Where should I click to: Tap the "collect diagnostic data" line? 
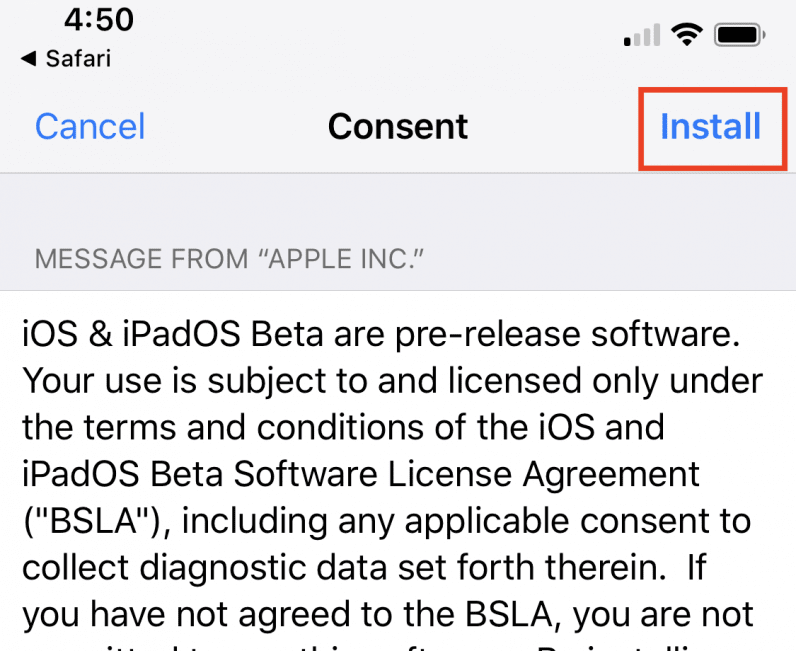click(x=363, y=568)
